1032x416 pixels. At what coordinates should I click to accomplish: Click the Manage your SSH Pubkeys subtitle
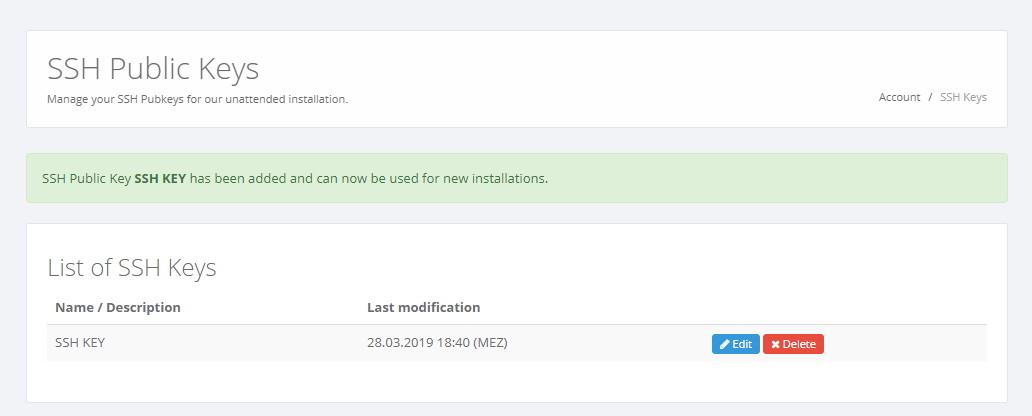click(x=197, y=99)
